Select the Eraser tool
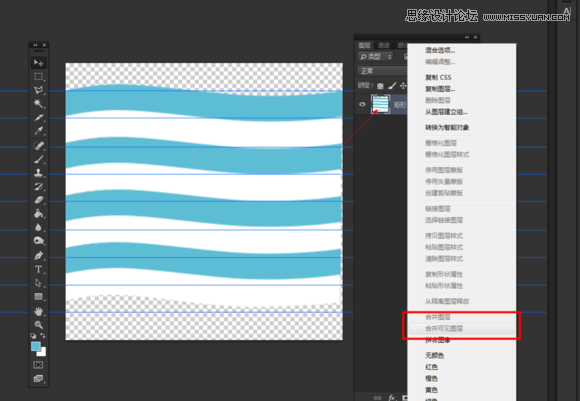 [38, 200]
